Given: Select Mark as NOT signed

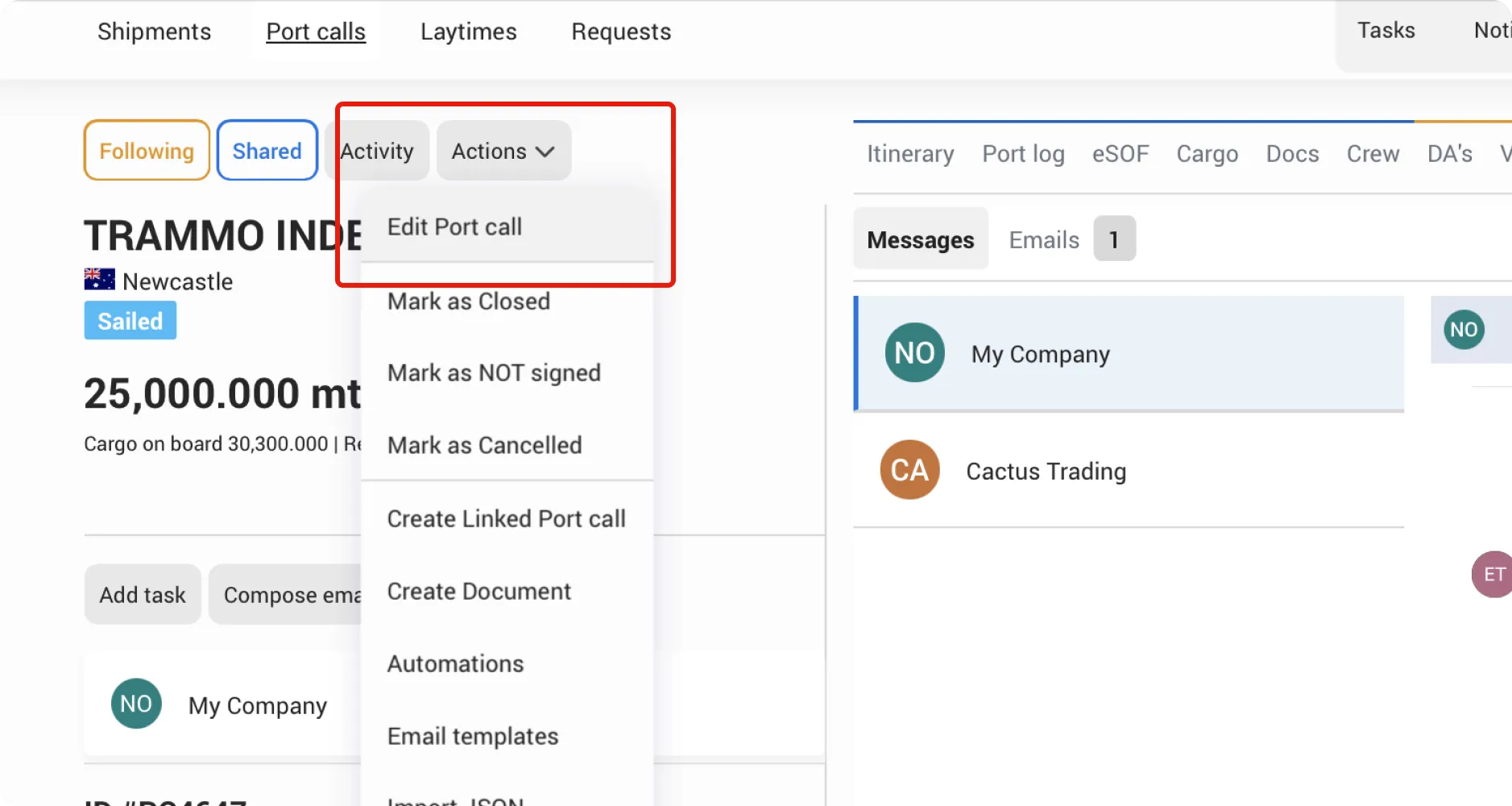Looking at the screenshot, I should (507, 373).
